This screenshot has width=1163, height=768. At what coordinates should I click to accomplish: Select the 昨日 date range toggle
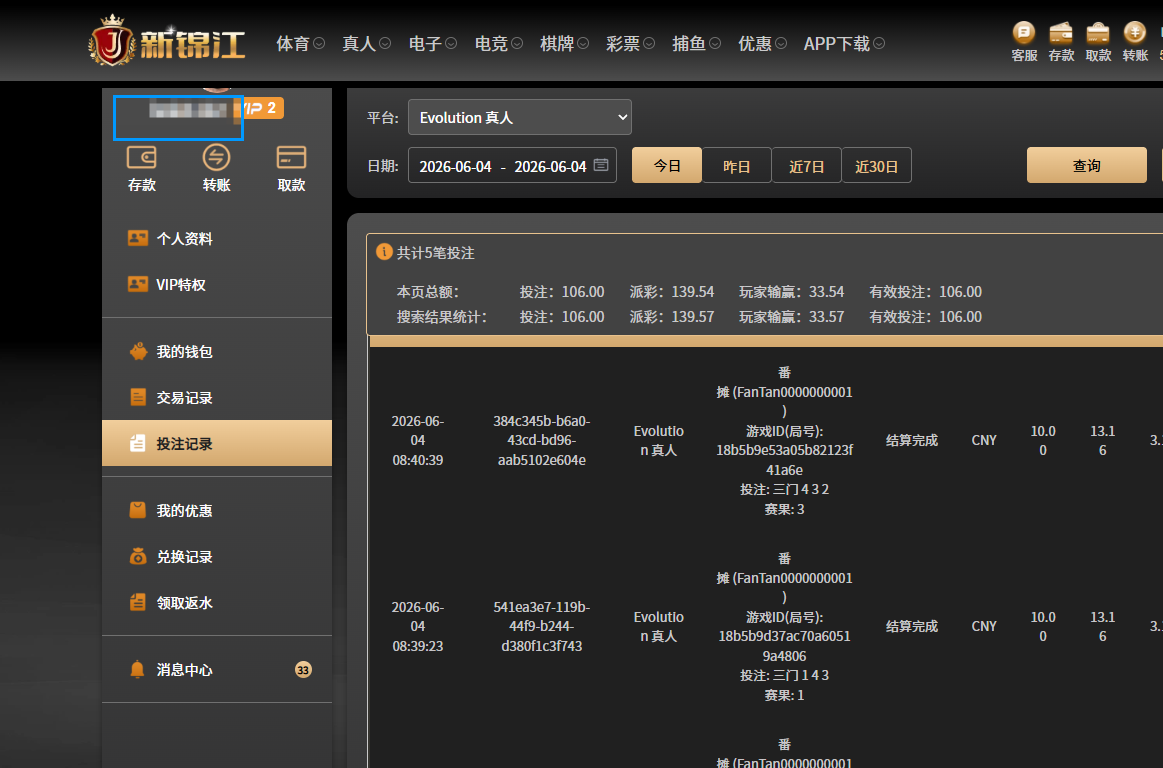pyautogui.click(x=737, y=165)
